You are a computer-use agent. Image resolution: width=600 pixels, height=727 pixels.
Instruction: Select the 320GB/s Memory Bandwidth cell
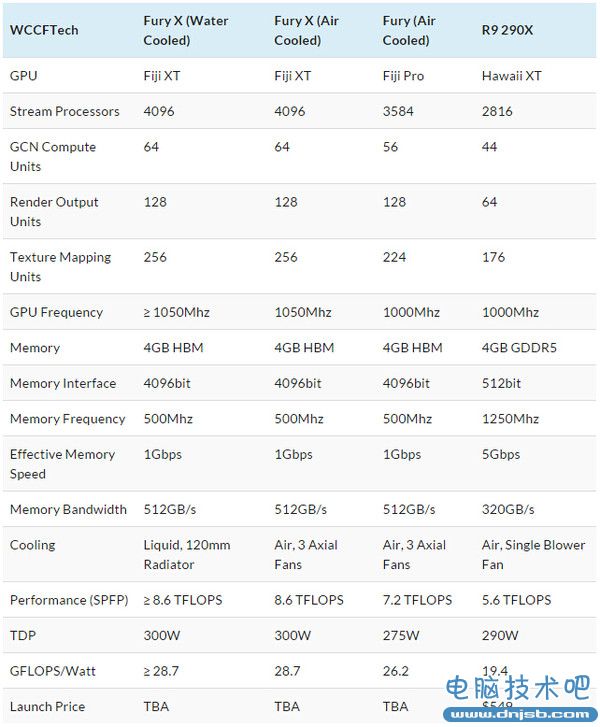pyautogui.click(x=510, y=509)
